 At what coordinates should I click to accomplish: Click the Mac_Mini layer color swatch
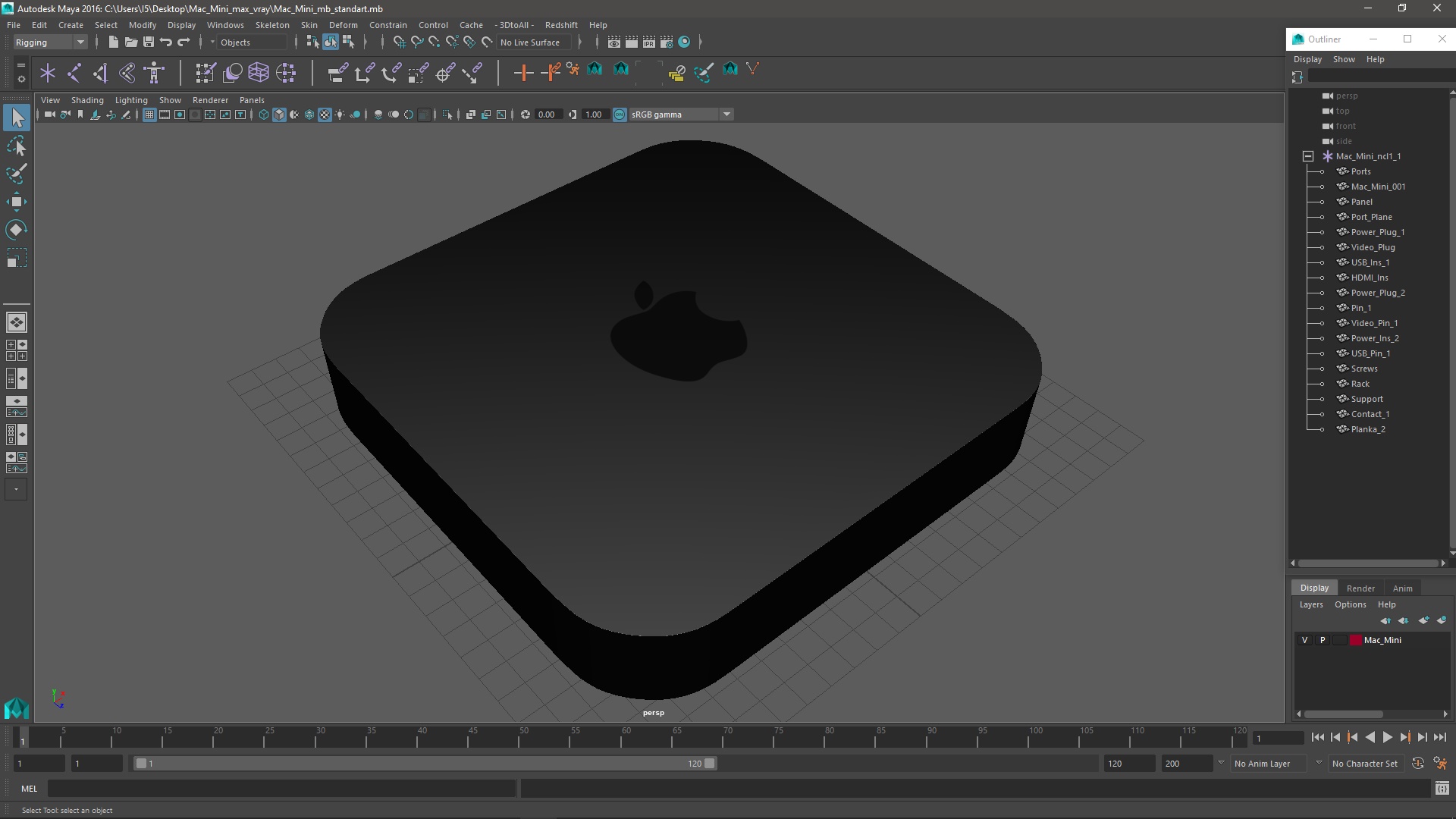(x=1356, y=640)
